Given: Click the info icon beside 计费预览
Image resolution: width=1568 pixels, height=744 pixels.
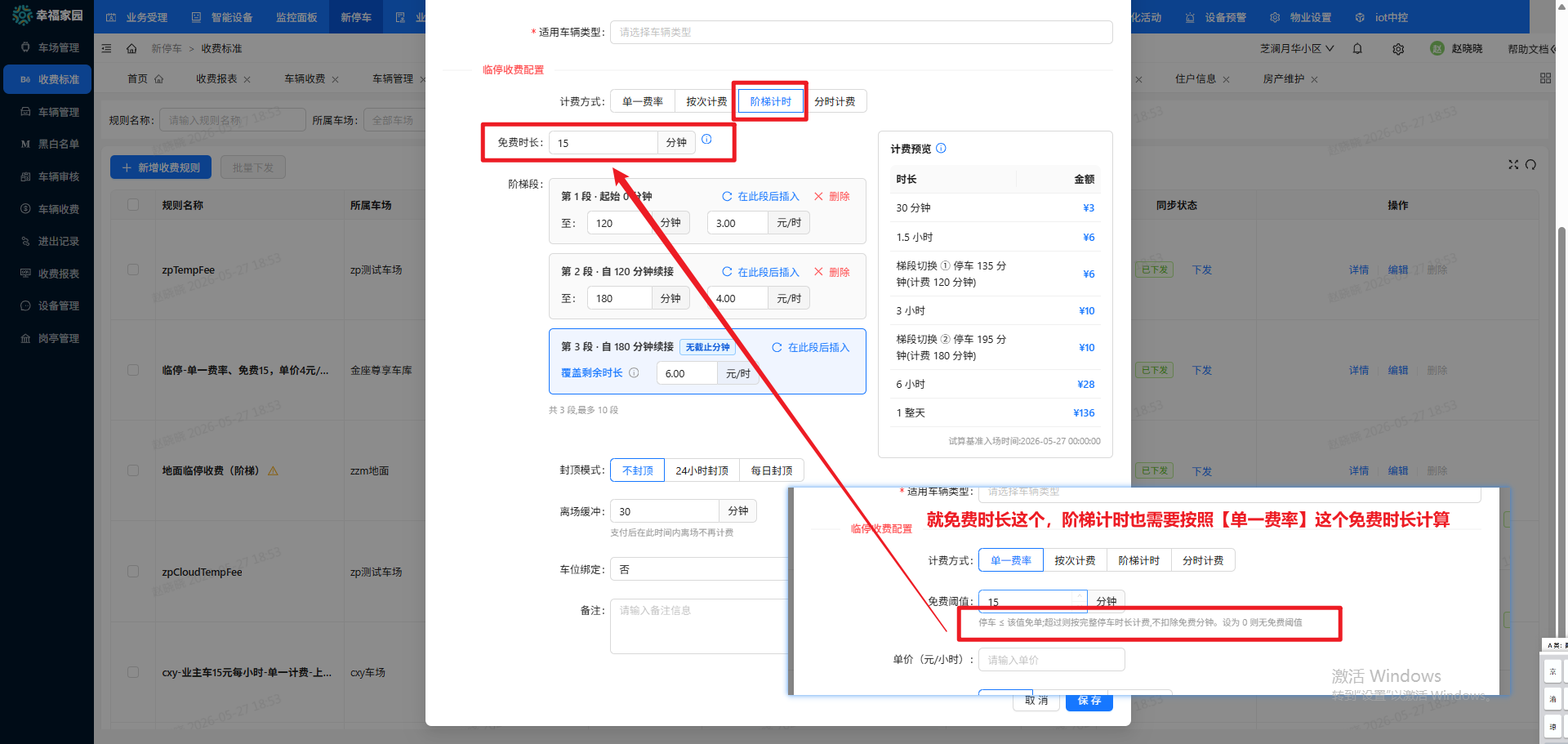Looking at the screenshot, I should 941,148.
